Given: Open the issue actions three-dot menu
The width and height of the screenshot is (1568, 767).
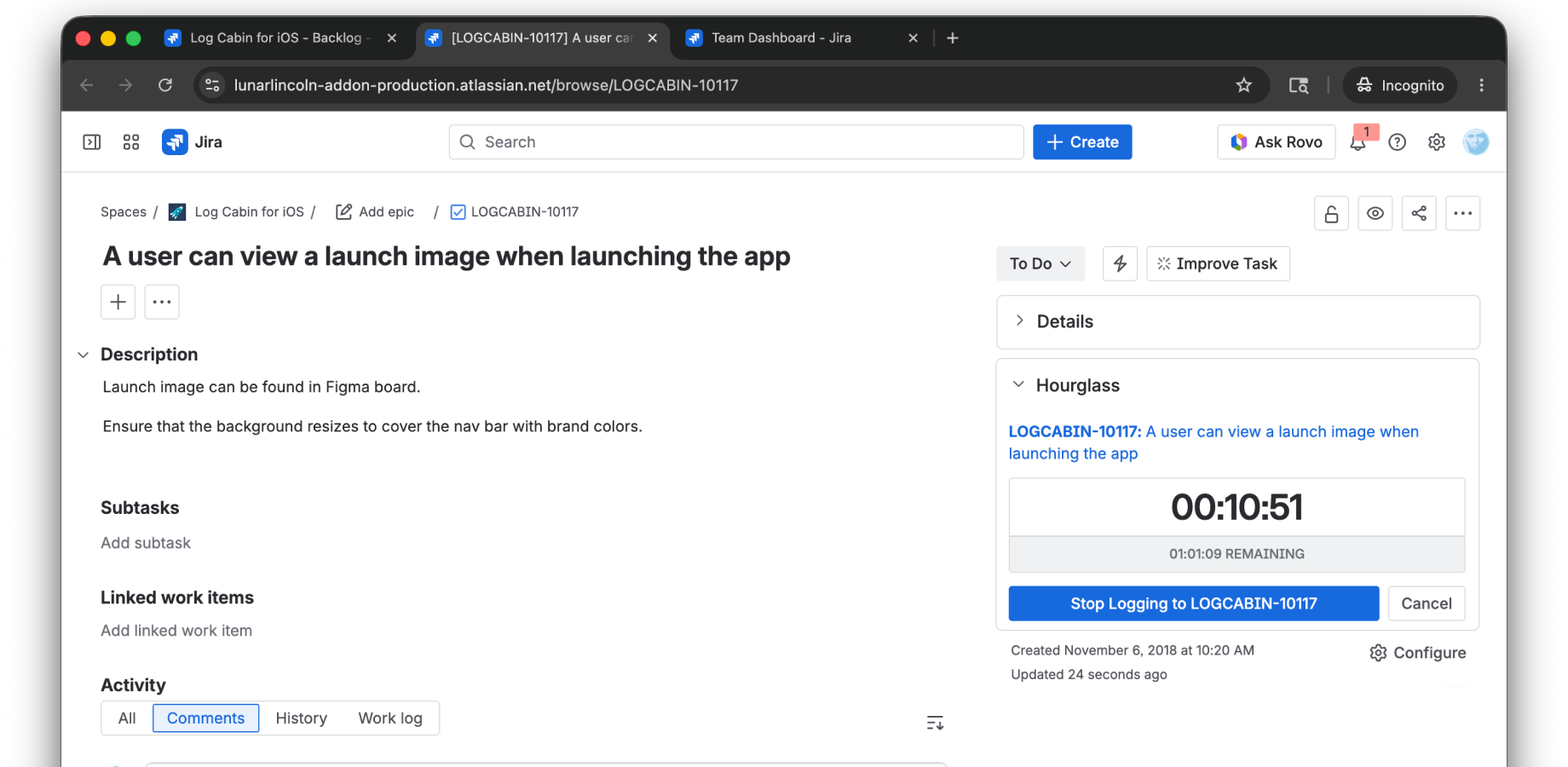Looking at the screenshot, I should (1463, 213).
